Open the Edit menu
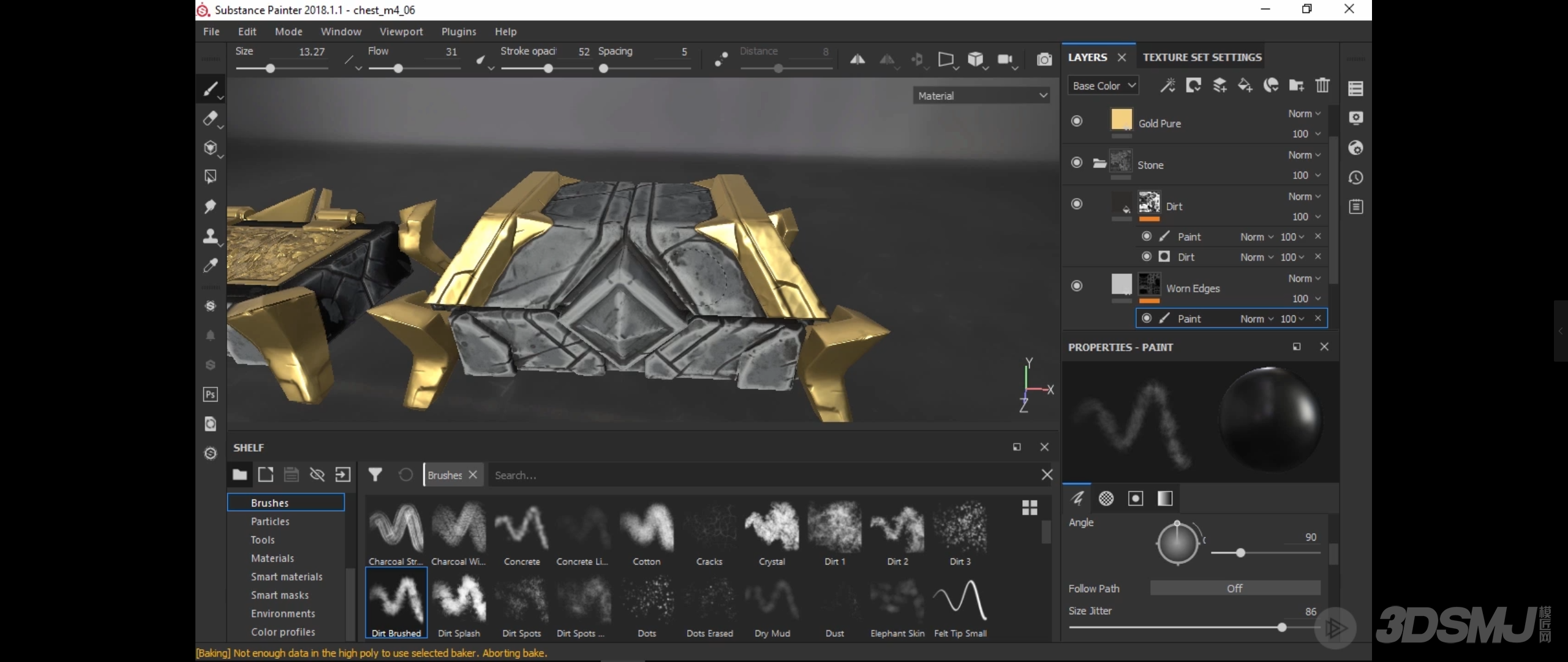 247,31
